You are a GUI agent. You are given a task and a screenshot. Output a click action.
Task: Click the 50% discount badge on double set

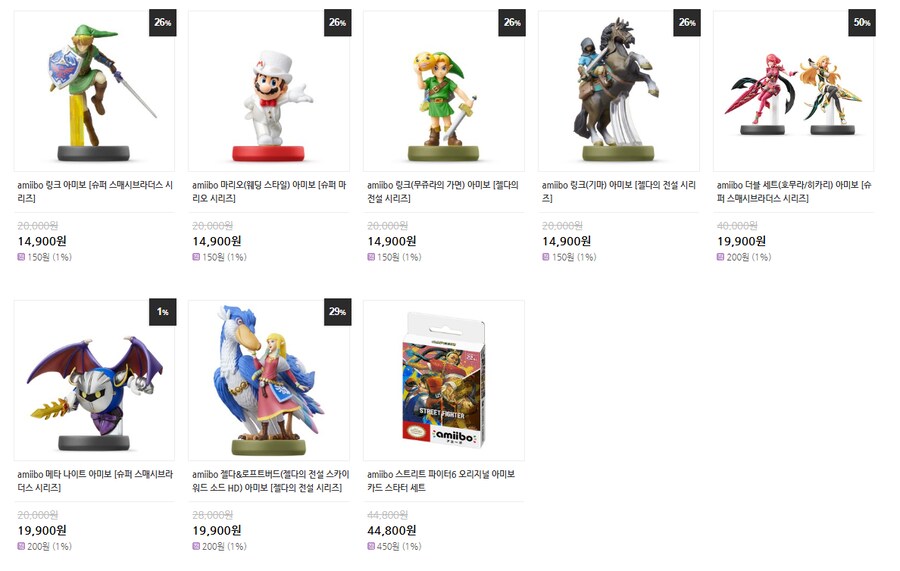862,23
